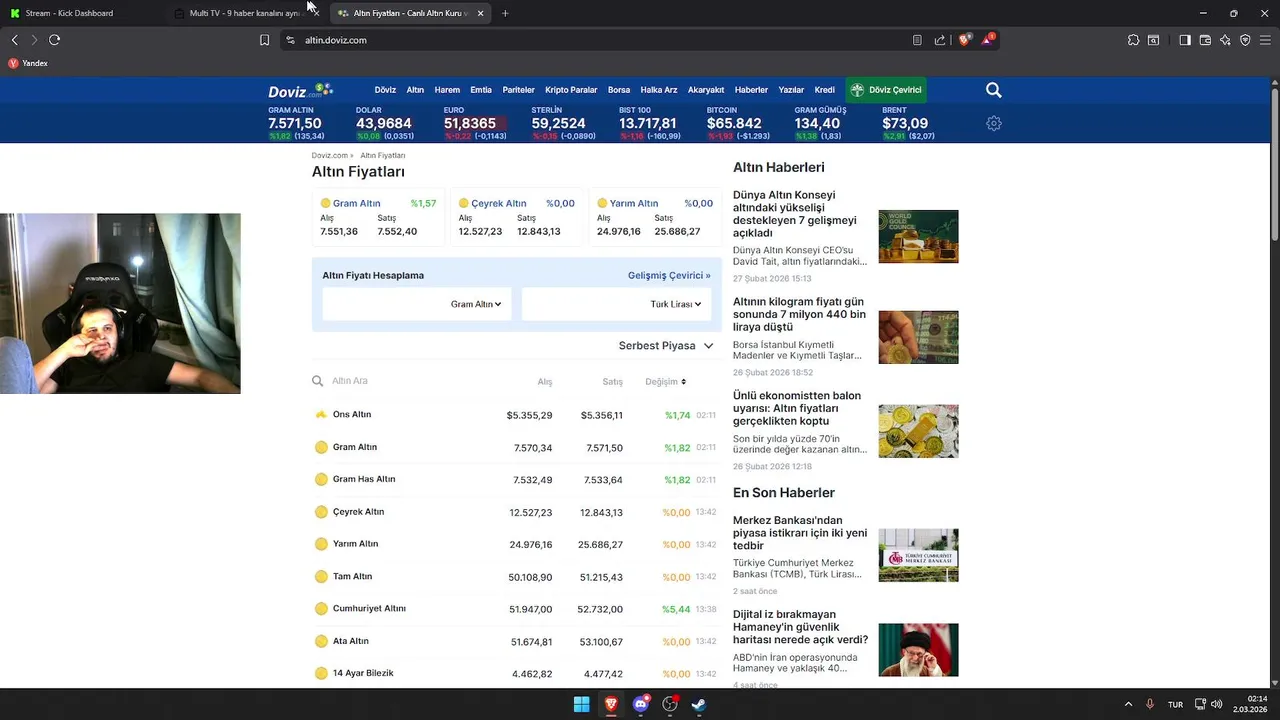Open Merkez Bankası'ndan piyasa istikrarı news
1280x720 pixels.
coord(800,533)
